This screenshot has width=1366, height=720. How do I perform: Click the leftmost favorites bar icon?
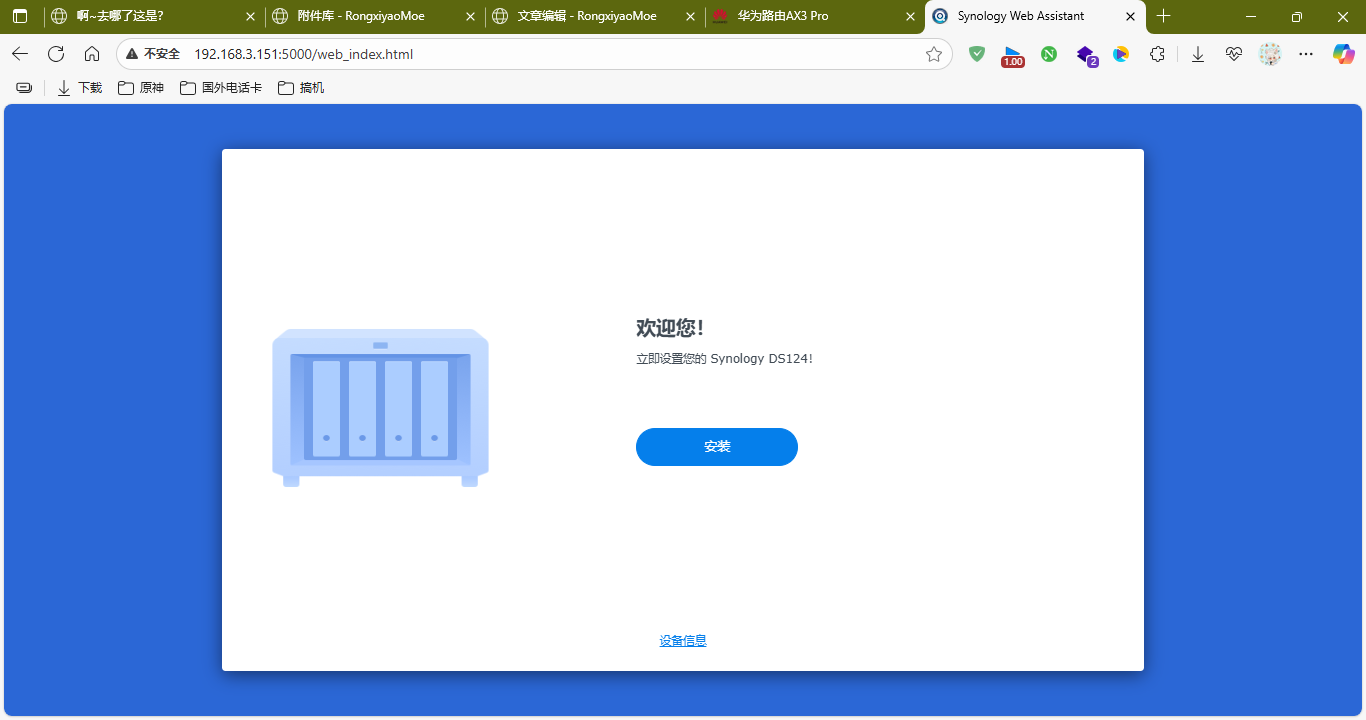pos(24,88)
